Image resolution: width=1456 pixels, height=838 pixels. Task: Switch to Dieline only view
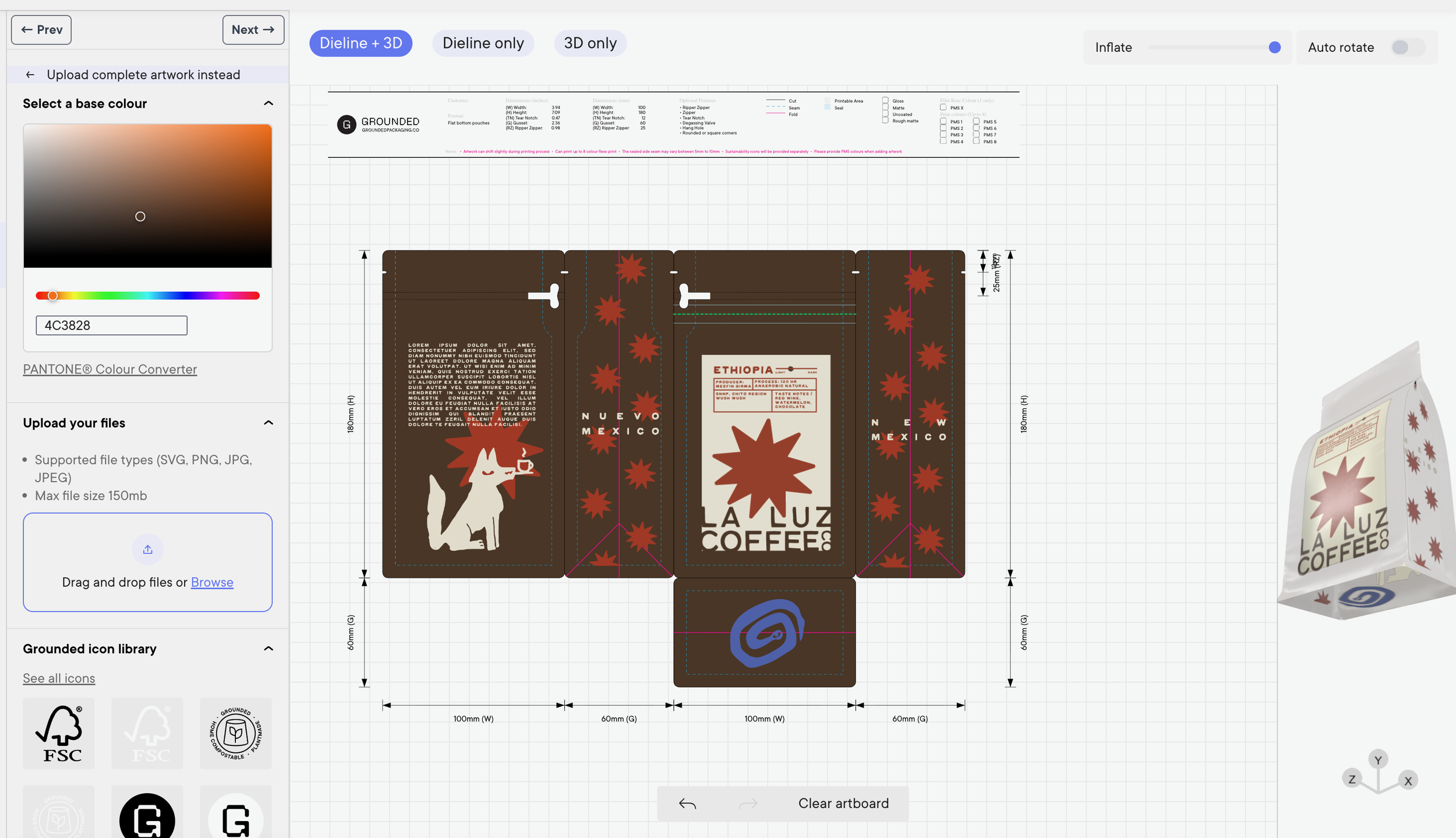tap(483, 43)
